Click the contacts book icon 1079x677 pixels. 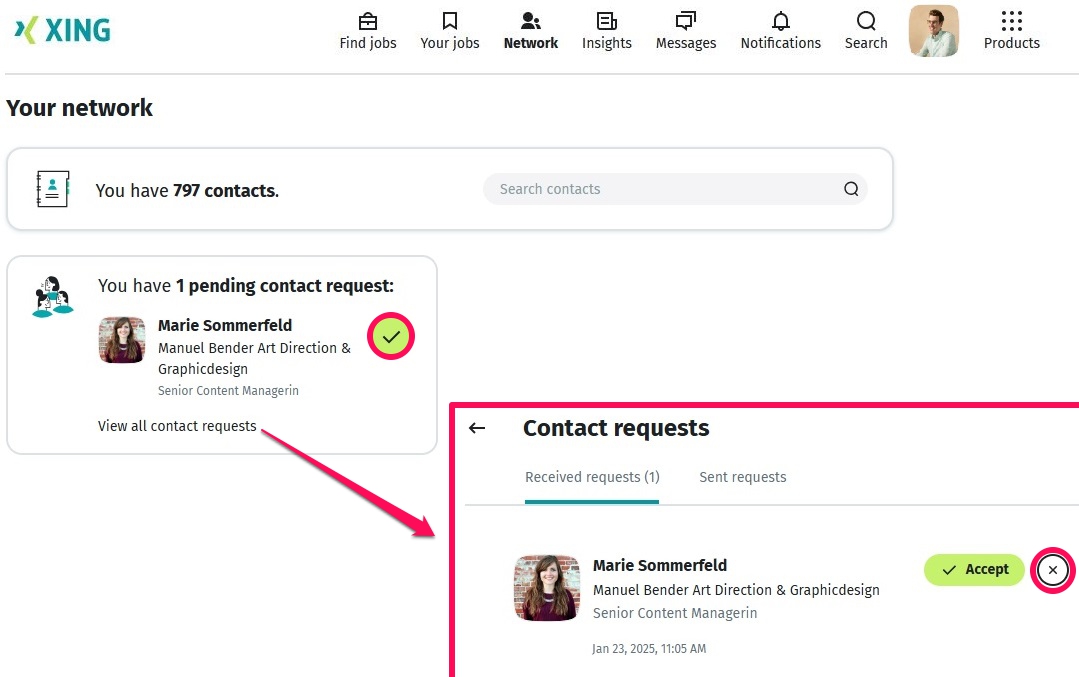52,188
